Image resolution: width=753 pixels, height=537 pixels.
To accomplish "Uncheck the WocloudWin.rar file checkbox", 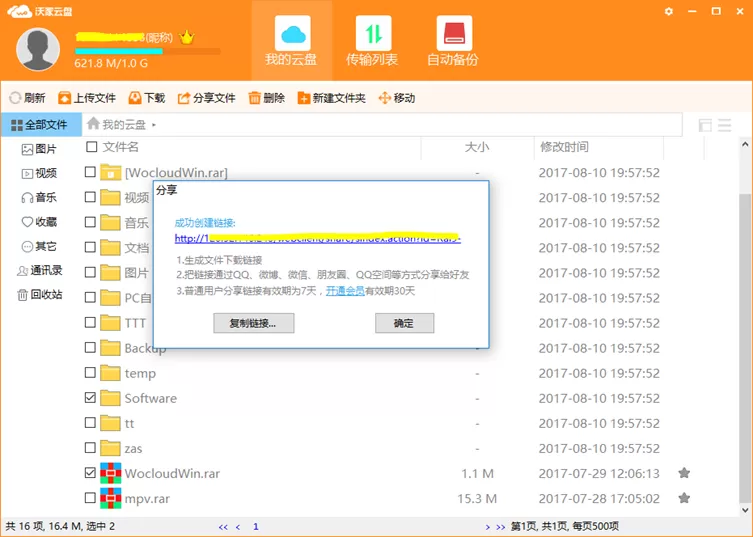I will (90, 473).
